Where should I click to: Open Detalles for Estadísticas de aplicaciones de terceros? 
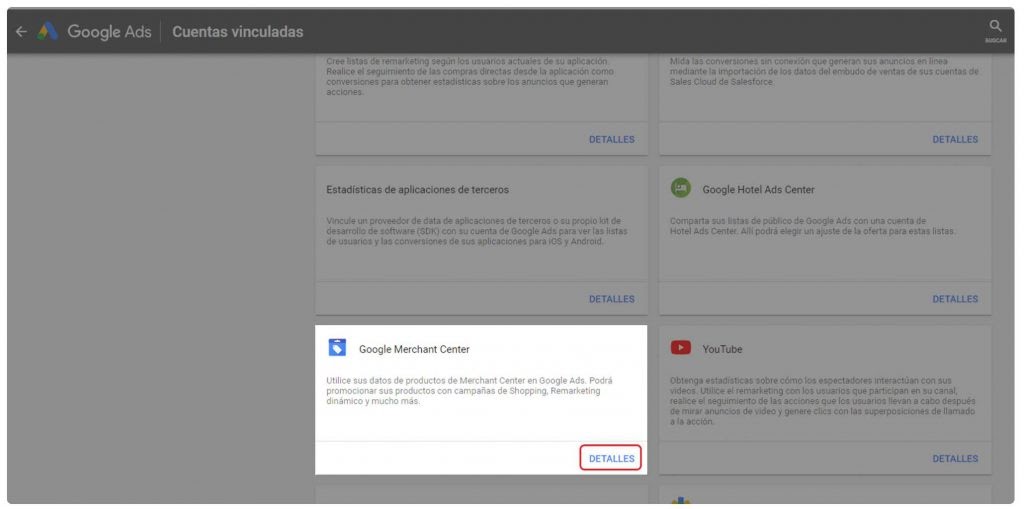[611, 299]
